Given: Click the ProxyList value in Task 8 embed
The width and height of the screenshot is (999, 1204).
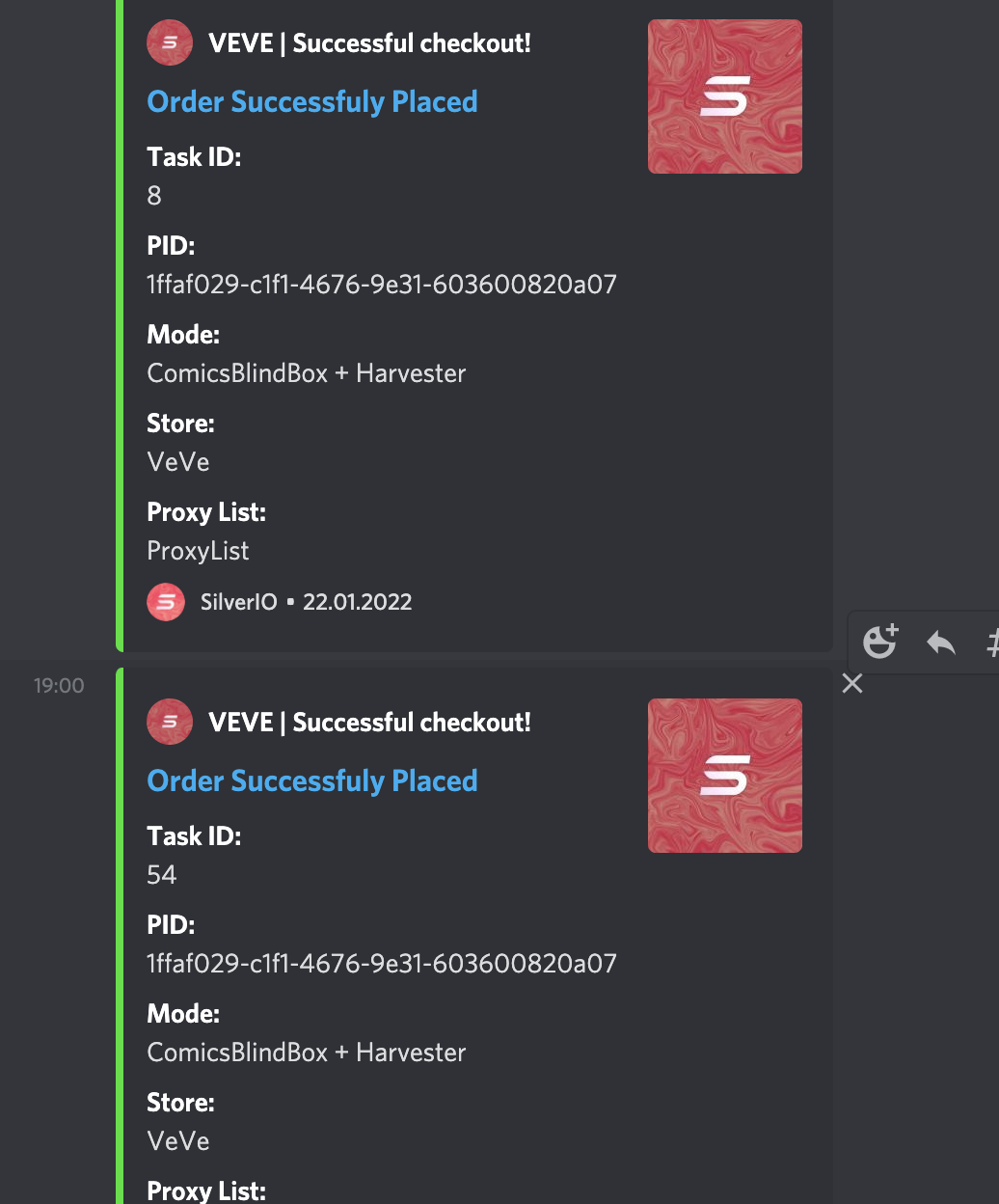Looking at the screenshot, I should pyautogui.click(x=198, y=551).
